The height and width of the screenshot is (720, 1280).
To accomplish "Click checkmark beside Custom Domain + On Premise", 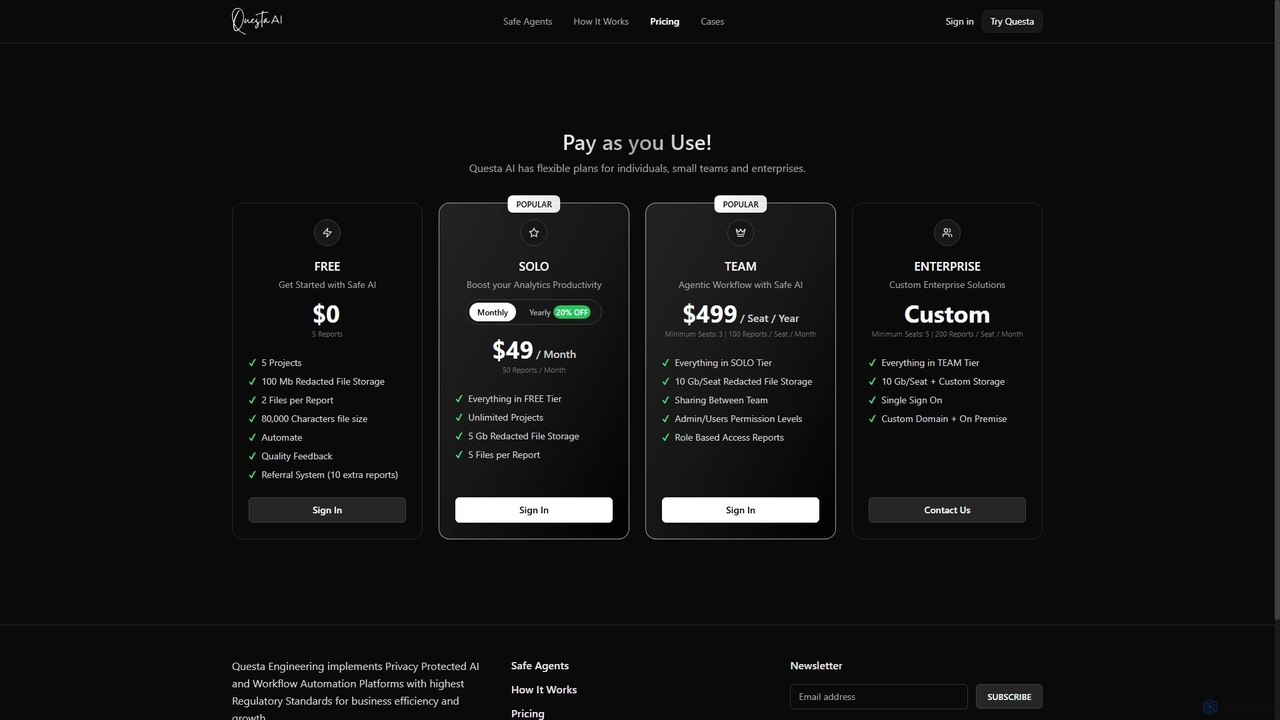I will (x=873, y=419).
